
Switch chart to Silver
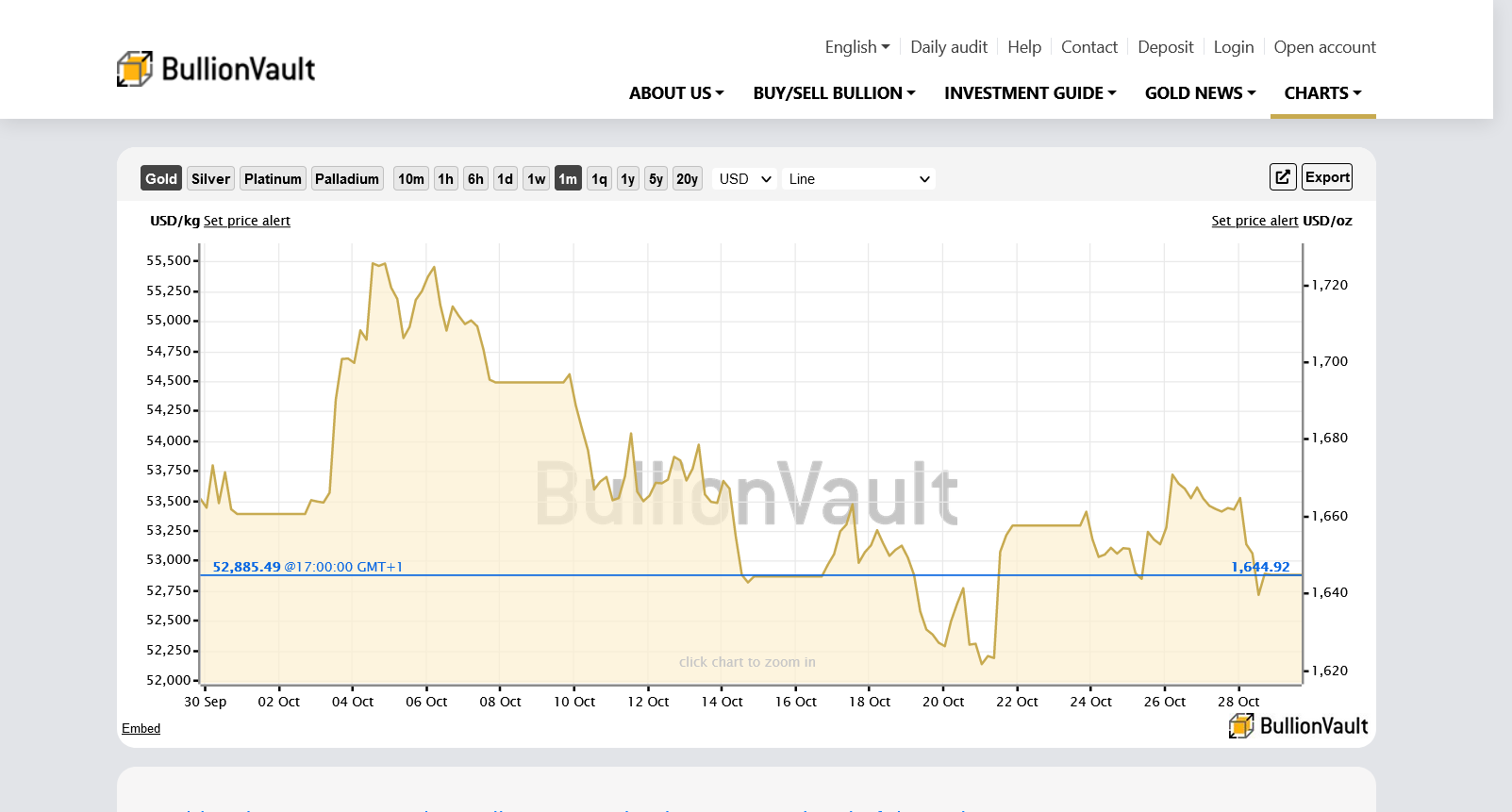pos(210,178)
